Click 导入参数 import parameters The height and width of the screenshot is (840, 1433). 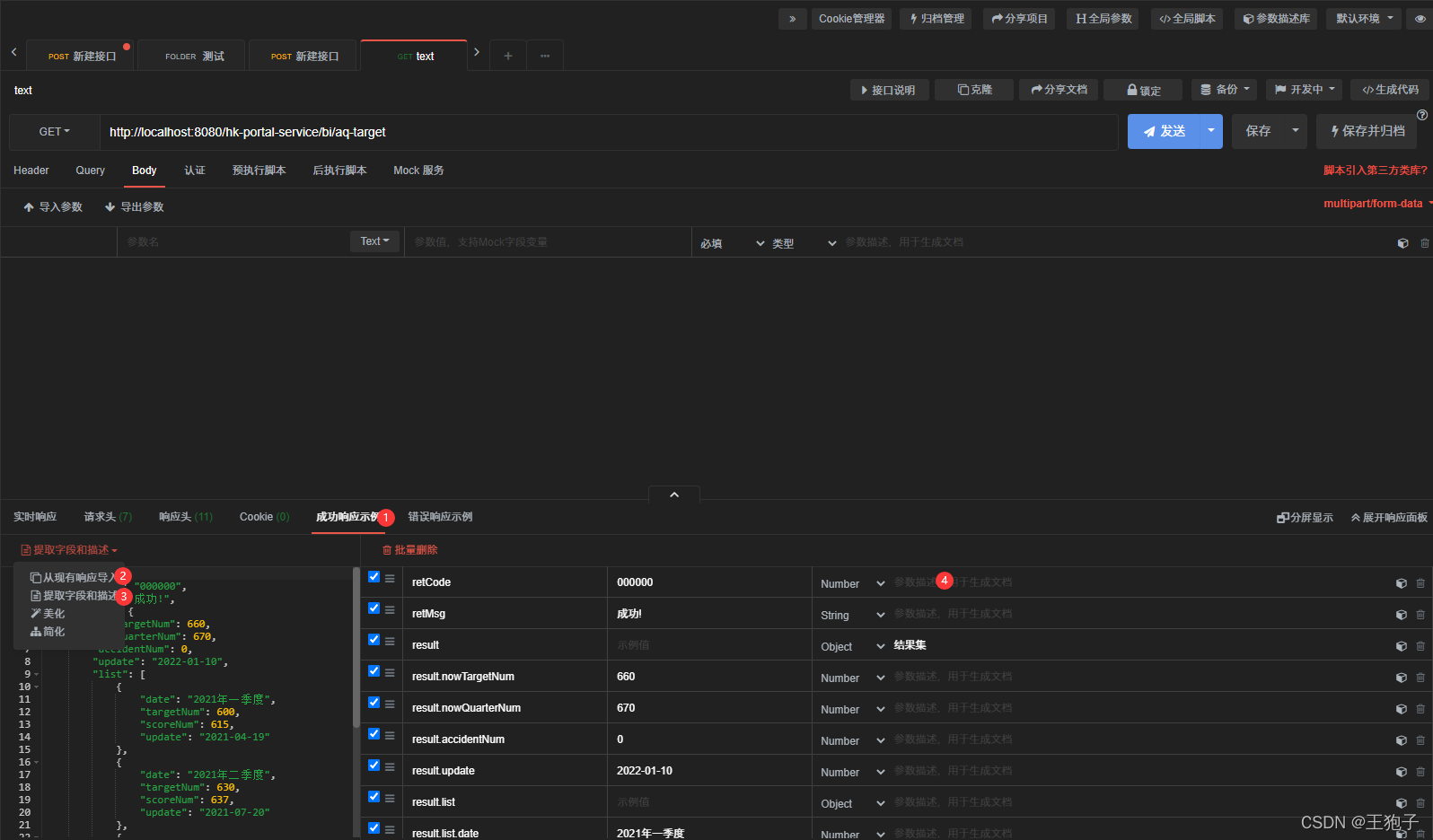click(x=53, y=207)
